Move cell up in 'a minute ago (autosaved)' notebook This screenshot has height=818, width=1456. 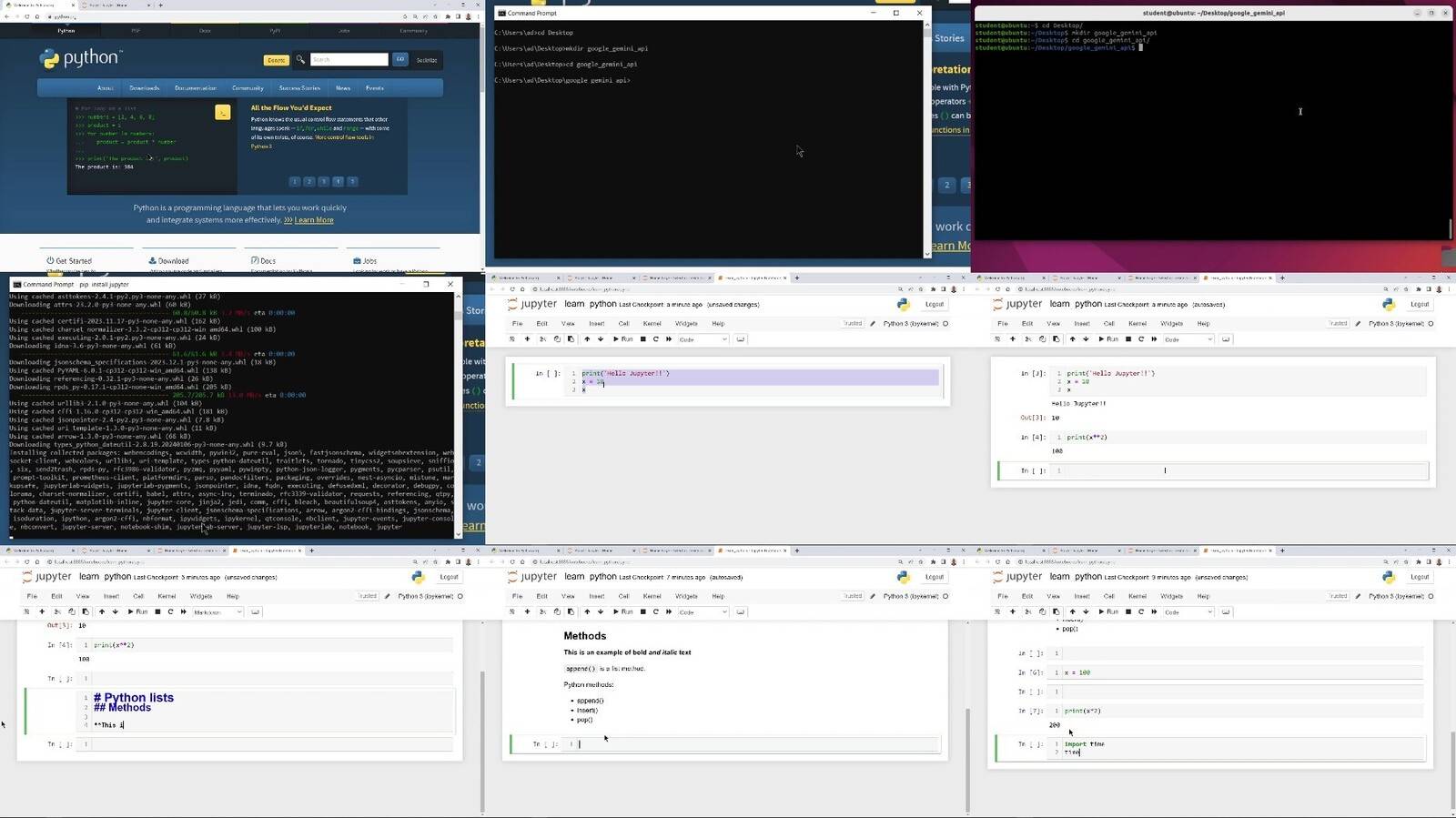point(1073,339)
